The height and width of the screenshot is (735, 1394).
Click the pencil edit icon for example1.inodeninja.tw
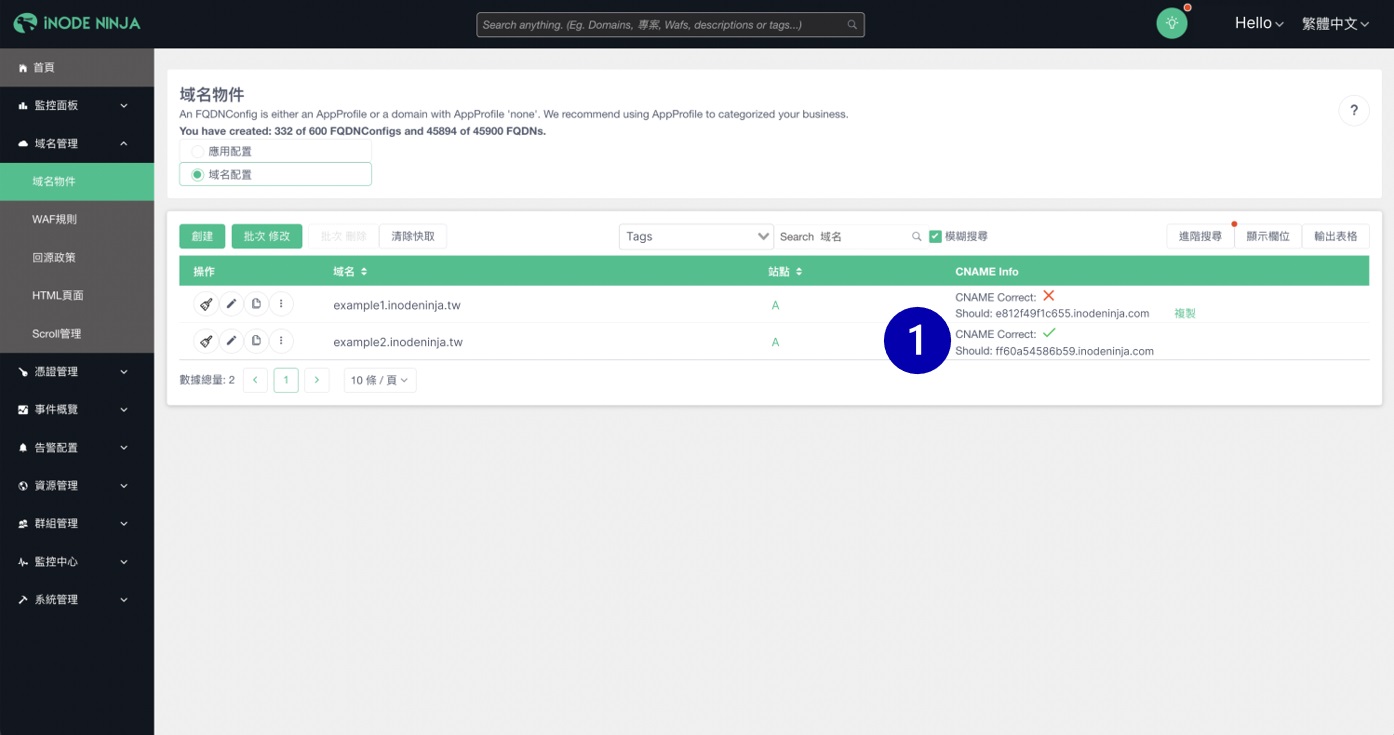pos(231,304)
